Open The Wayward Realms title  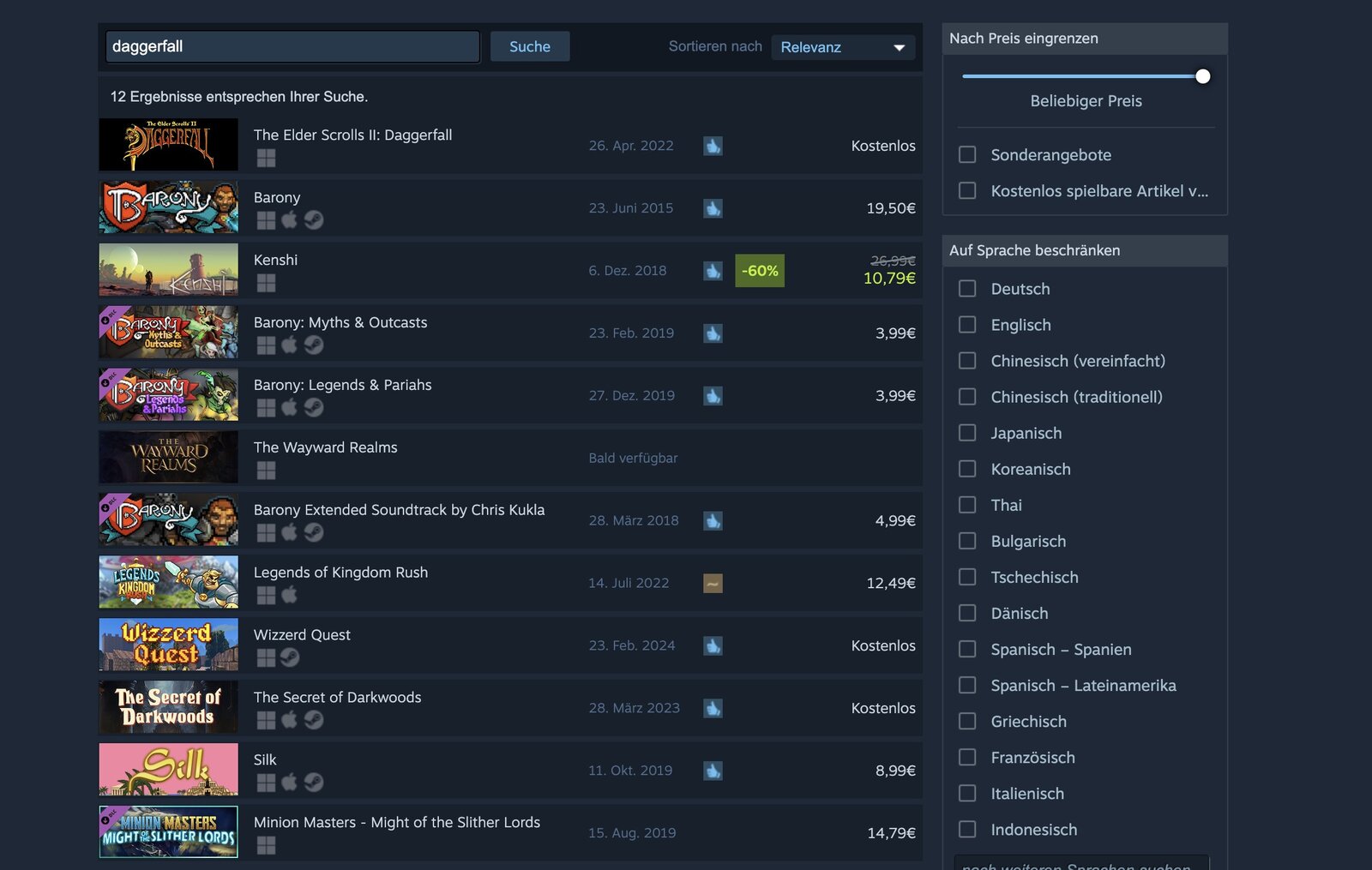(326, 447)
